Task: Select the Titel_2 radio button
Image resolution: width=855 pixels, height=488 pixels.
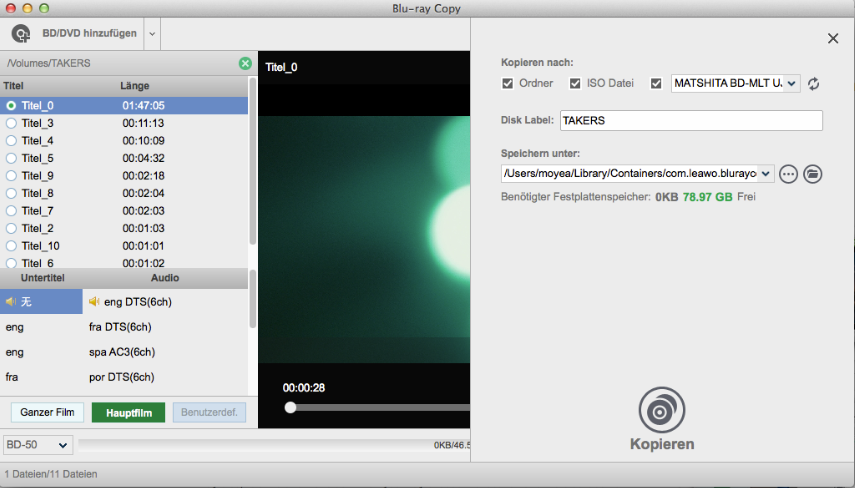Action: 11,228
